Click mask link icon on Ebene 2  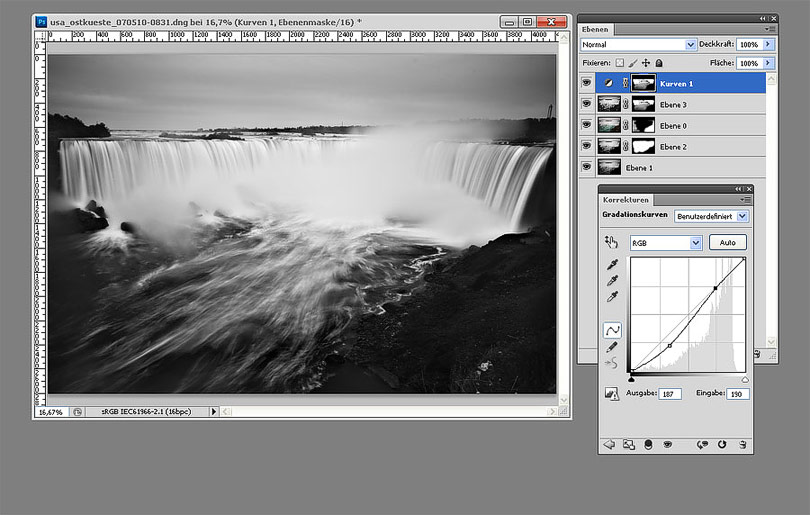[626, 147]
